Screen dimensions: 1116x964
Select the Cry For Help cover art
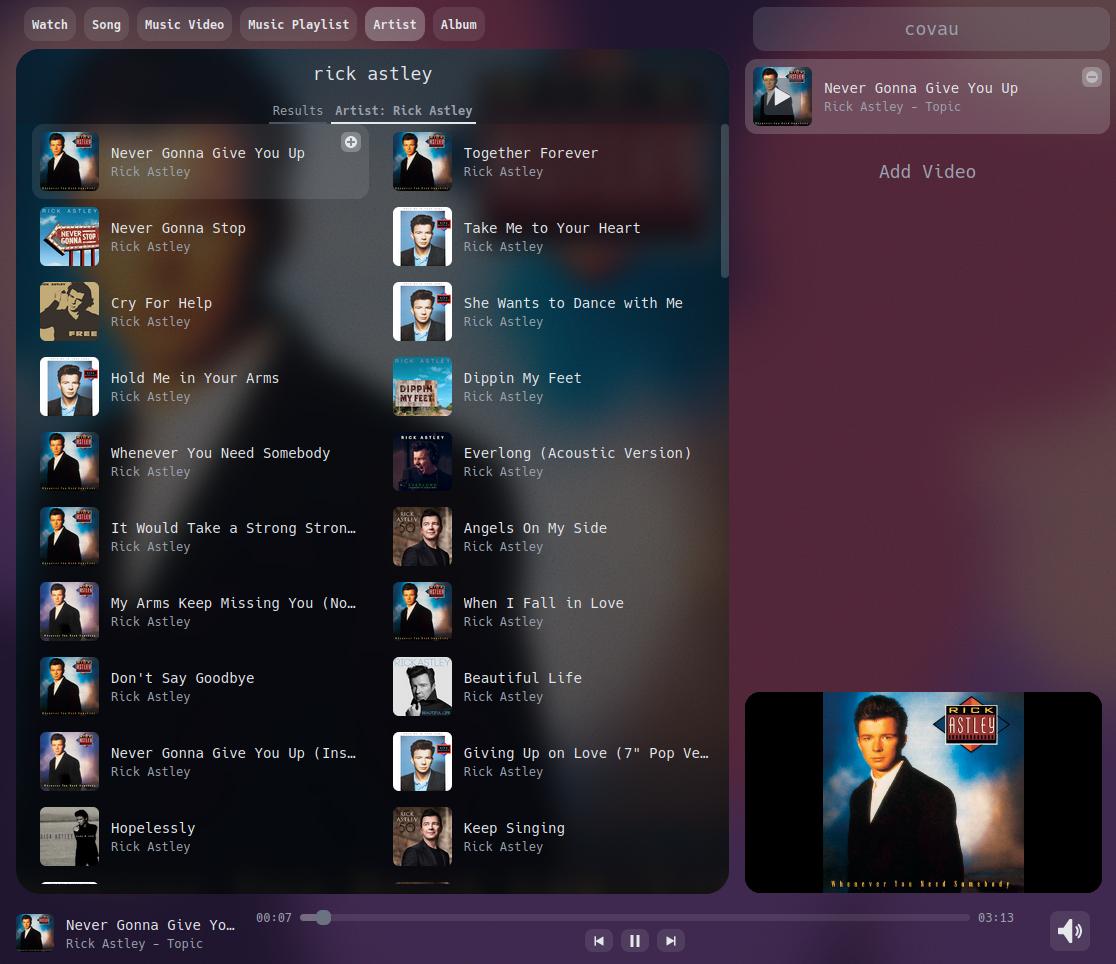pyautogui.click(x=70, y=312)
